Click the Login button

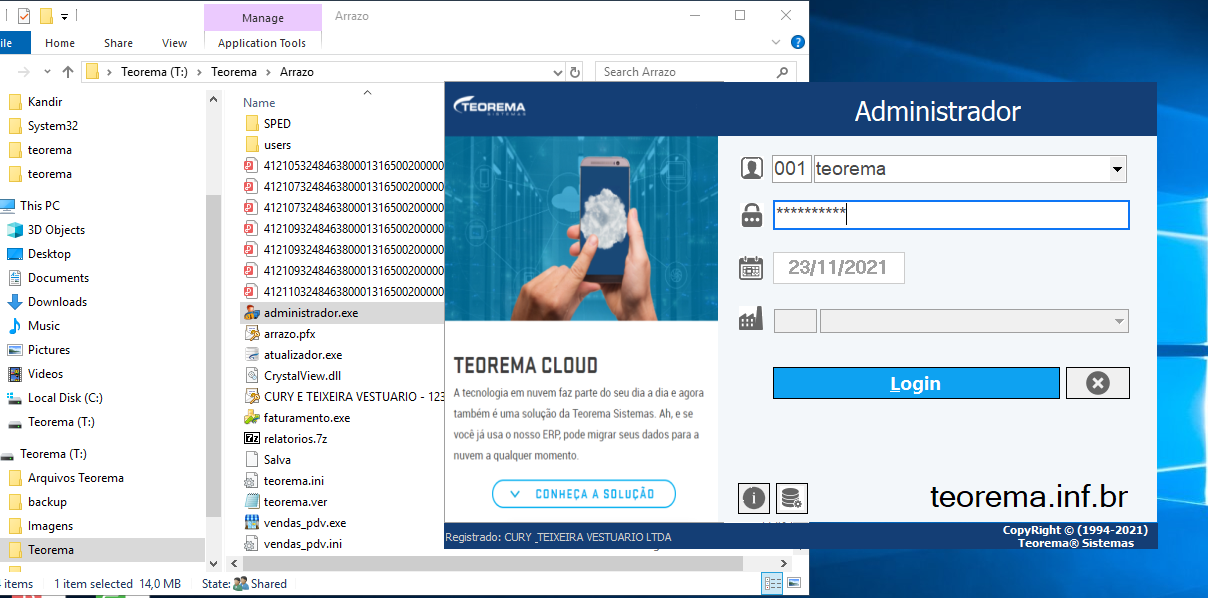pos(916,383)
